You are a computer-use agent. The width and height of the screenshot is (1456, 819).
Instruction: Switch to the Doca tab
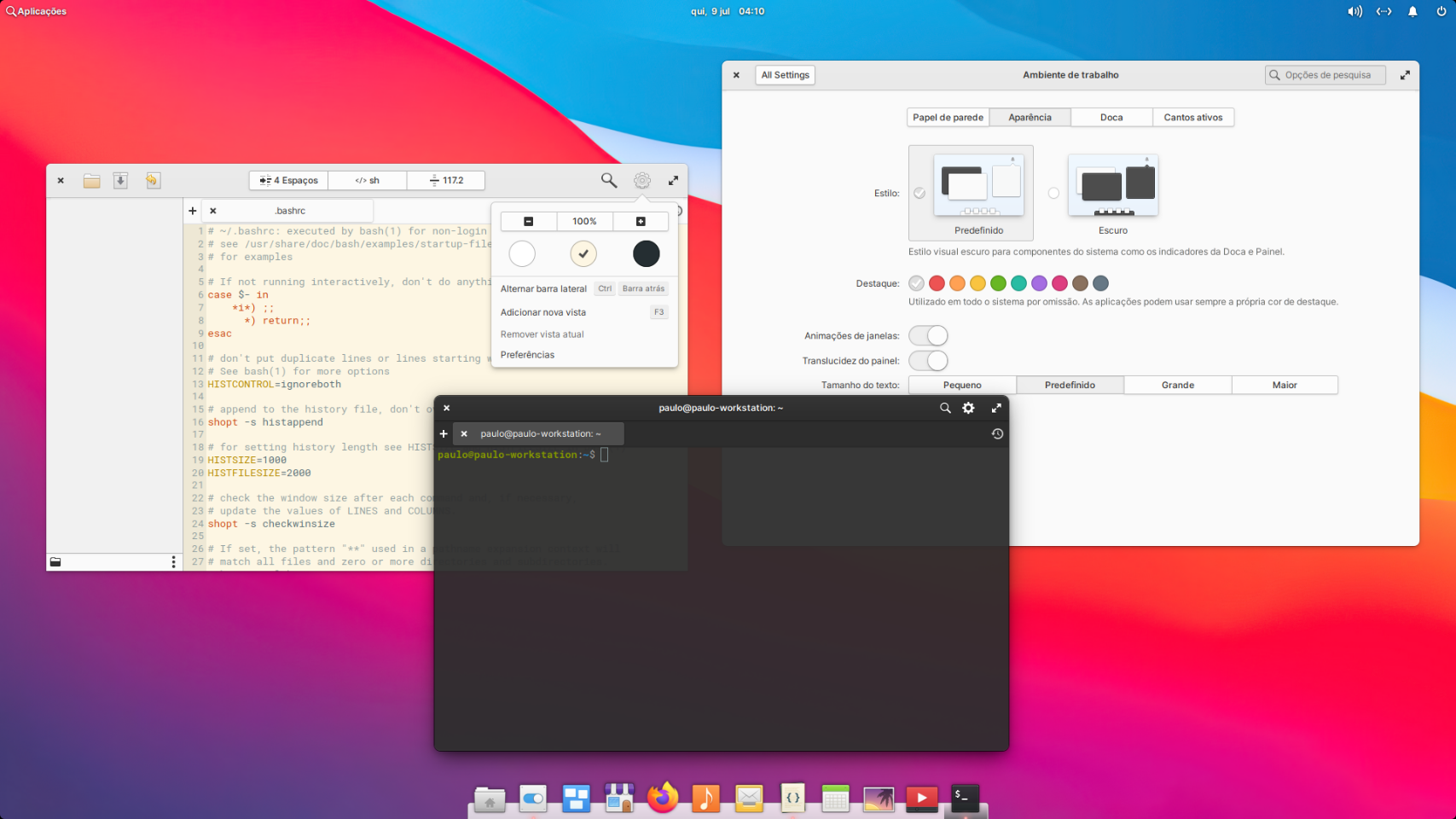pos(1111,118)
